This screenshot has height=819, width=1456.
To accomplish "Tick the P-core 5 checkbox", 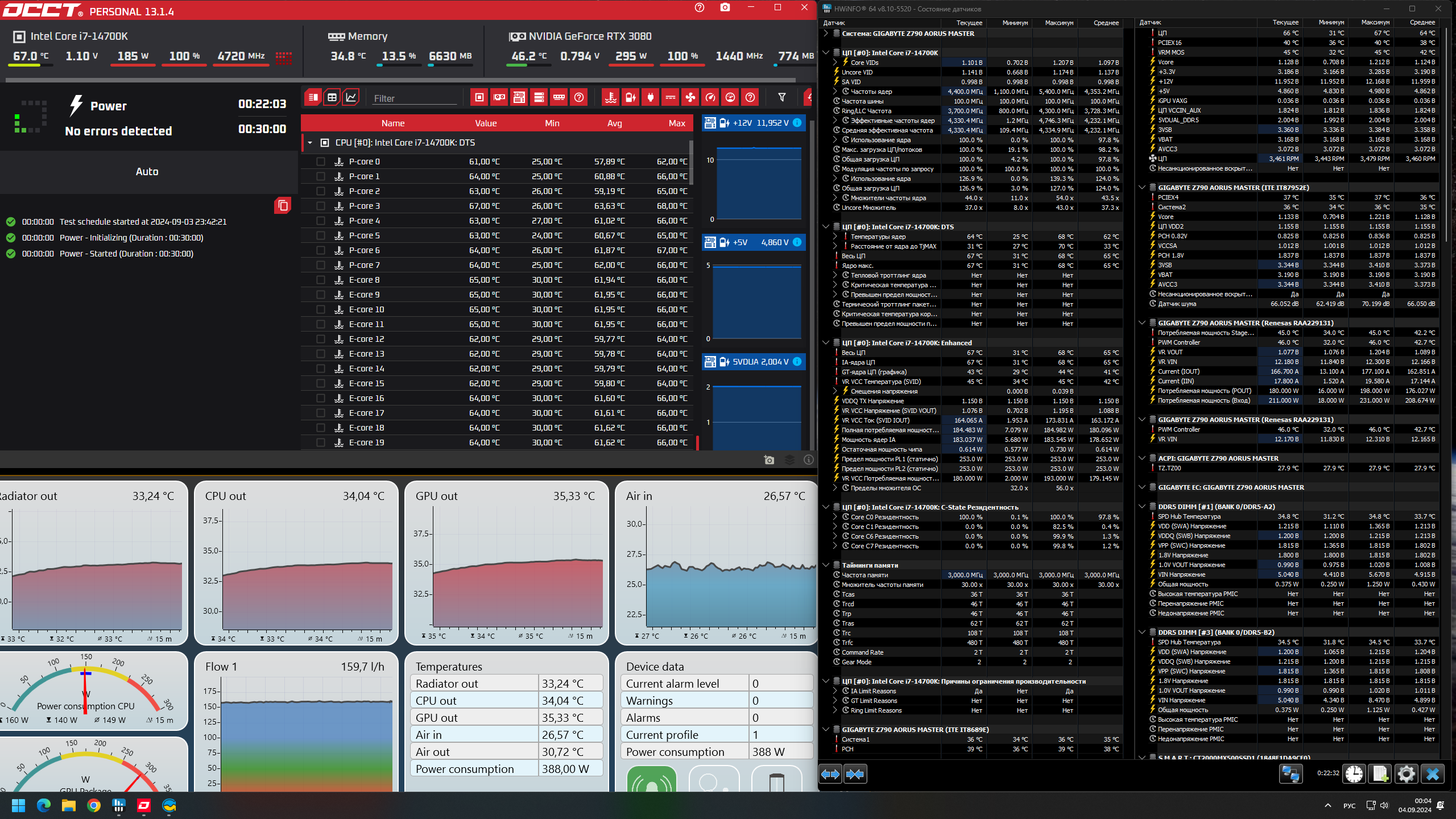I will tap(321, 235).
